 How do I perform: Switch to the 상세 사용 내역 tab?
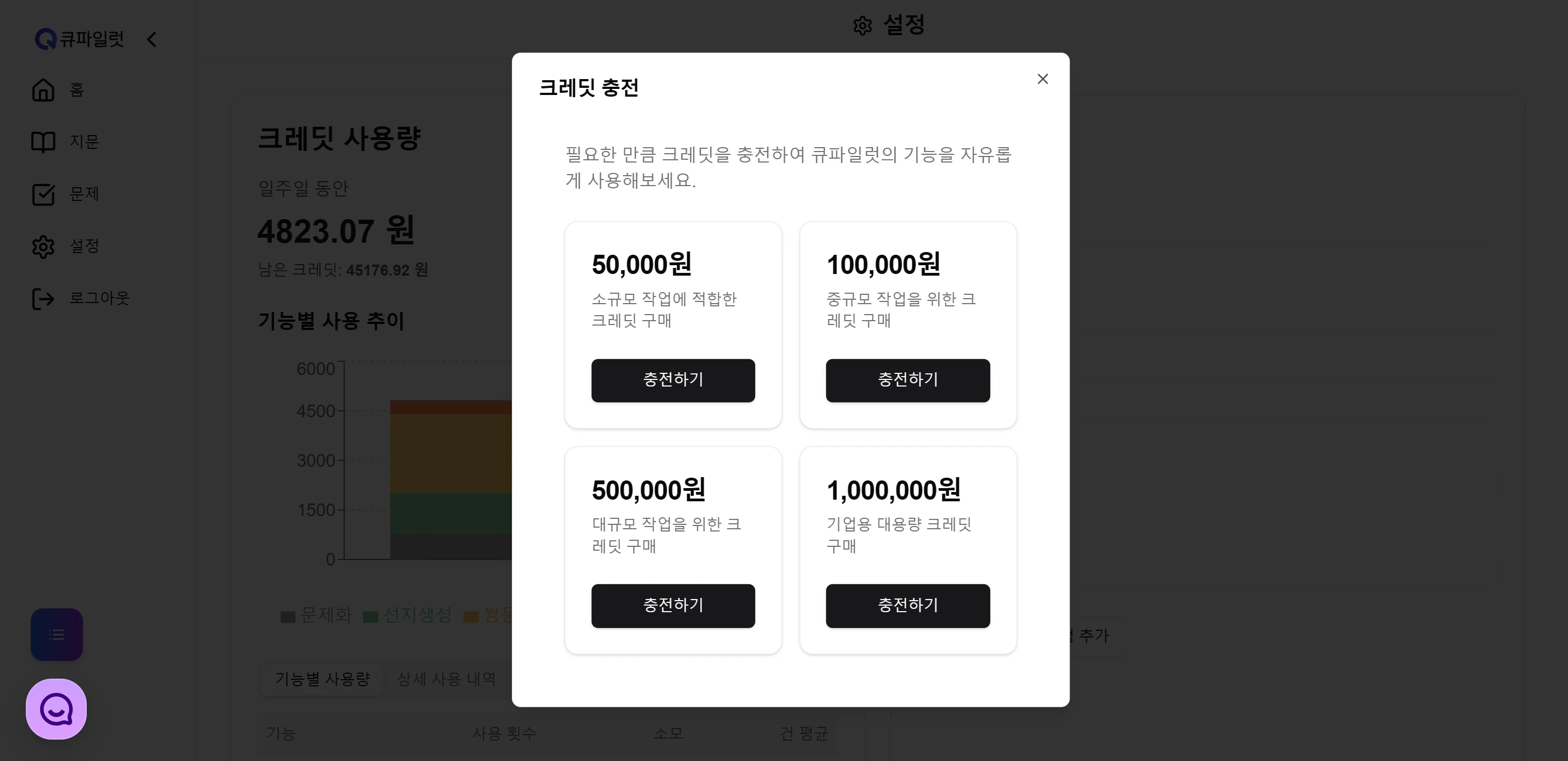[446, 679]
